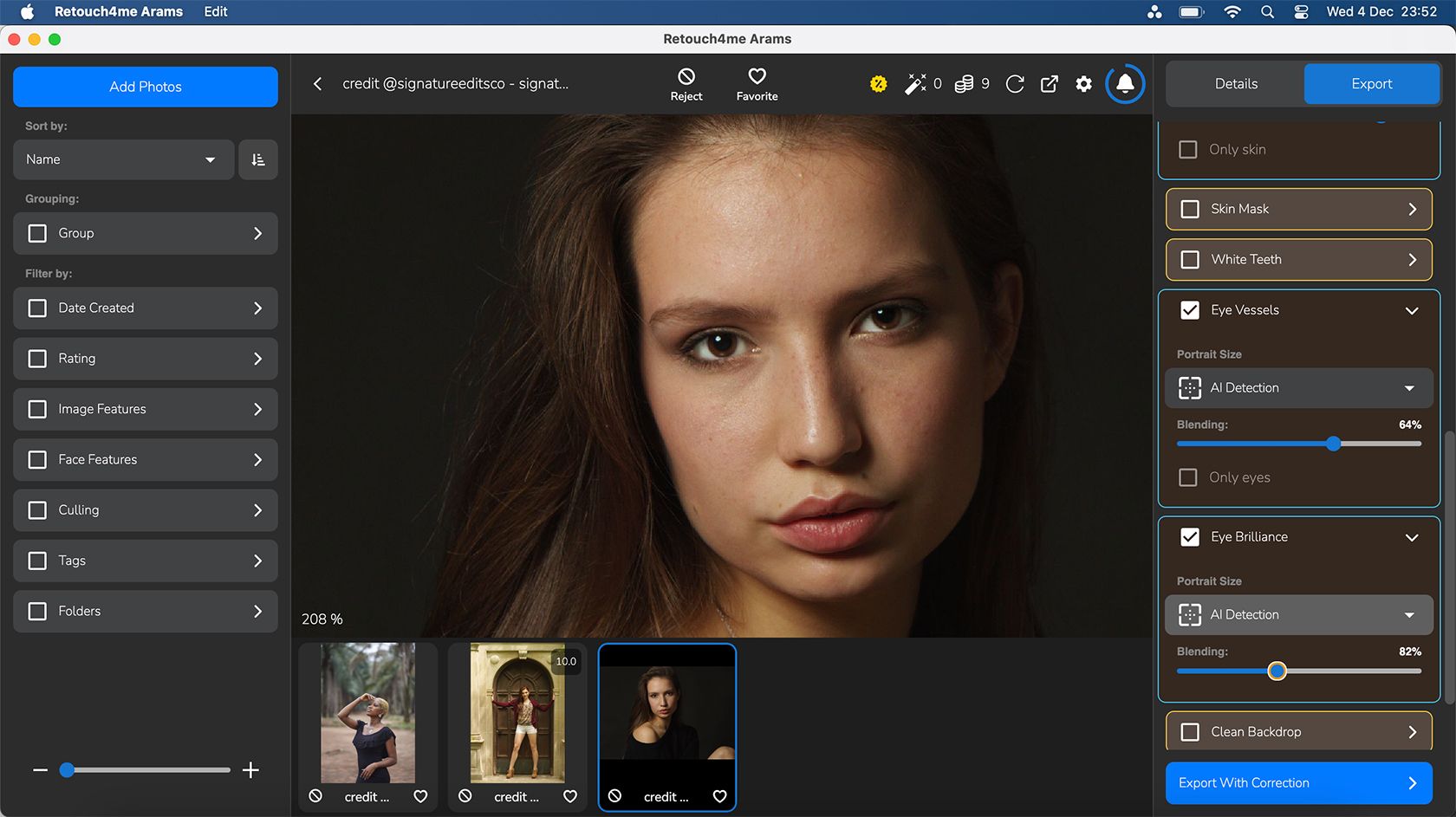
Task: Reject the current photo
Action: tap(686, 84)
